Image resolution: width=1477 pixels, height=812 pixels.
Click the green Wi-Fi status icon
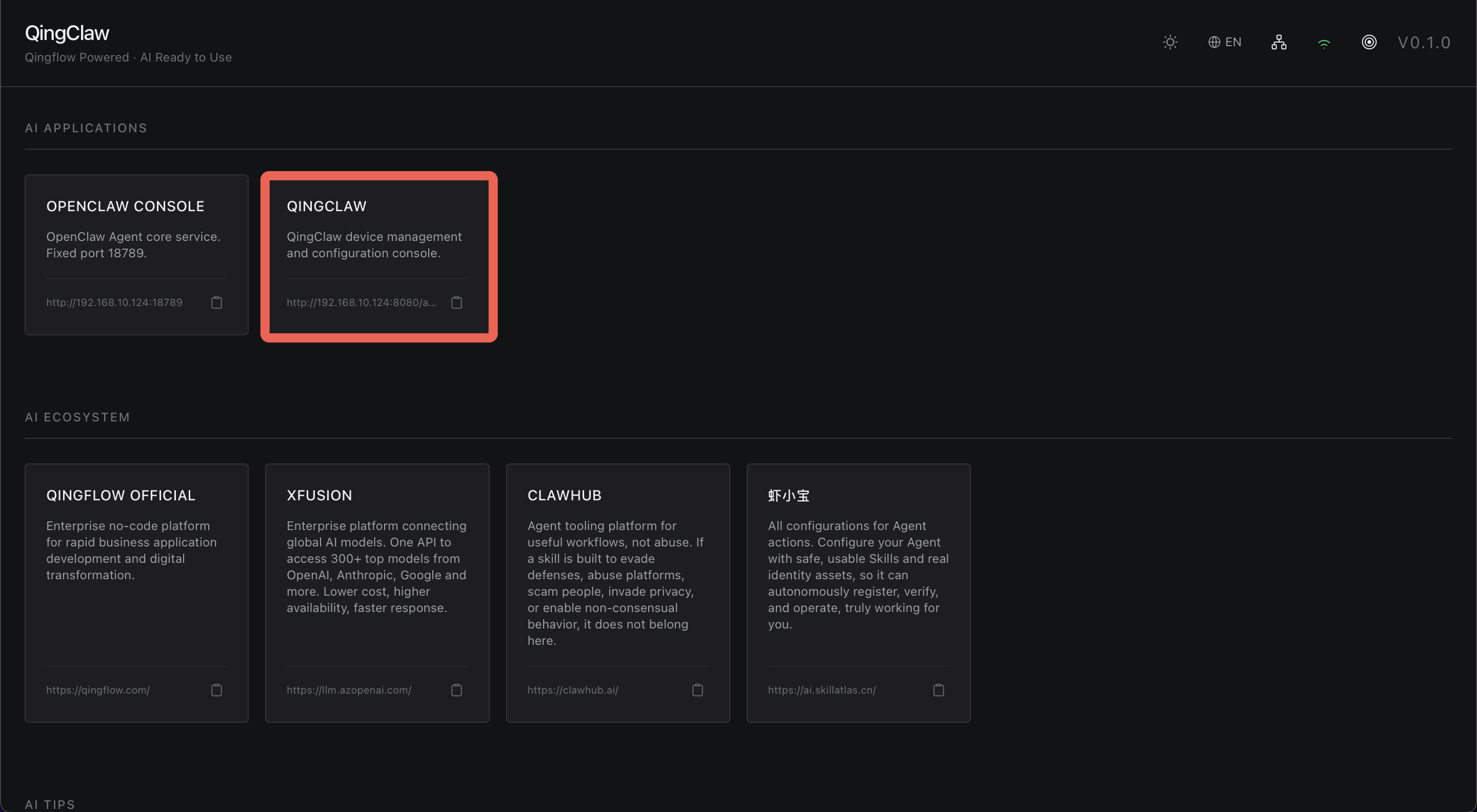click(x=1324, y=44)
